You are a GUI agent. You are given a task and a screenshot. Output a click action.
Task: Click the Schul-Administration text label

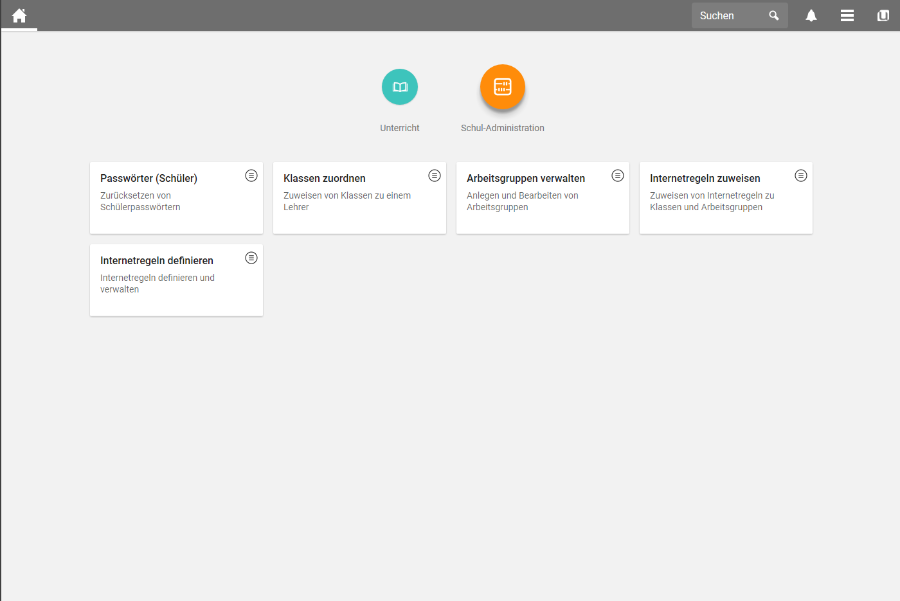pos(502,128)
